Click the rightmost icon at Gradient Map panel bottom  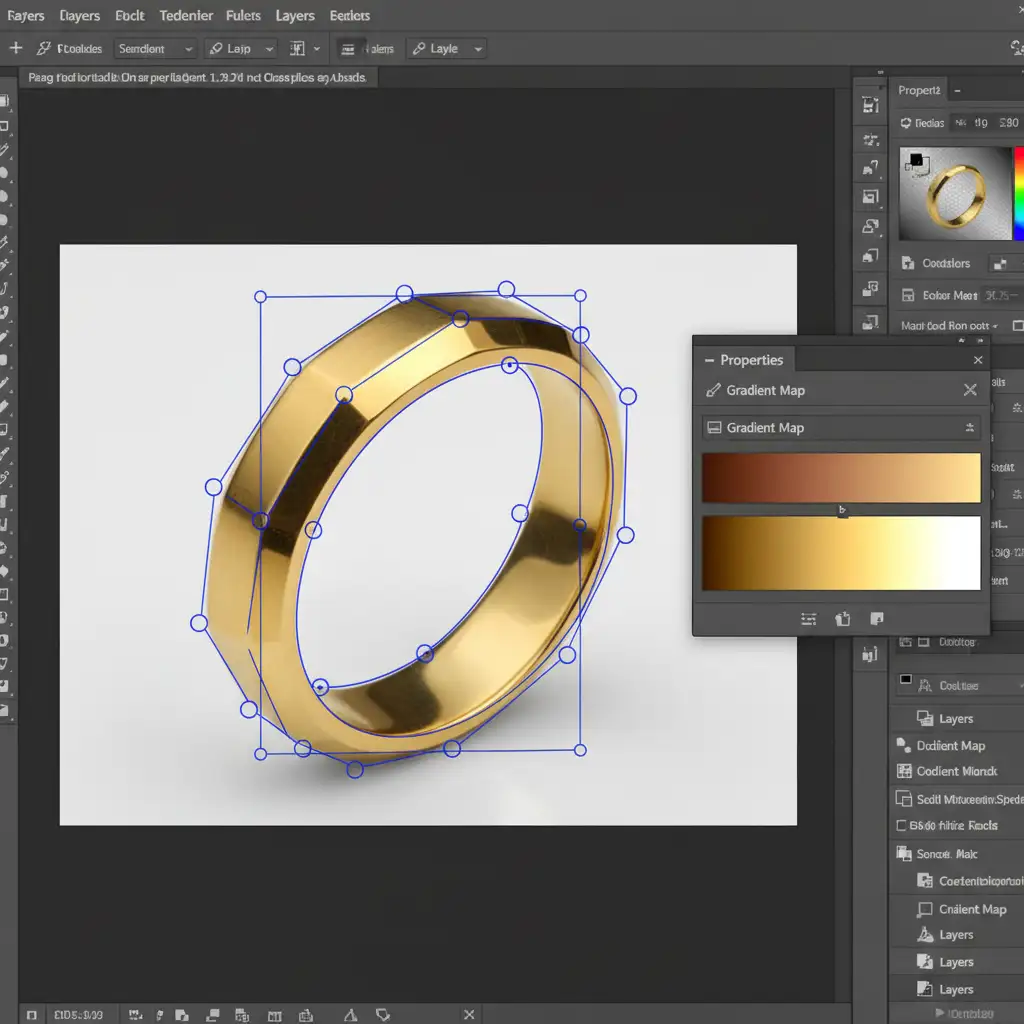tap(877, 619)
